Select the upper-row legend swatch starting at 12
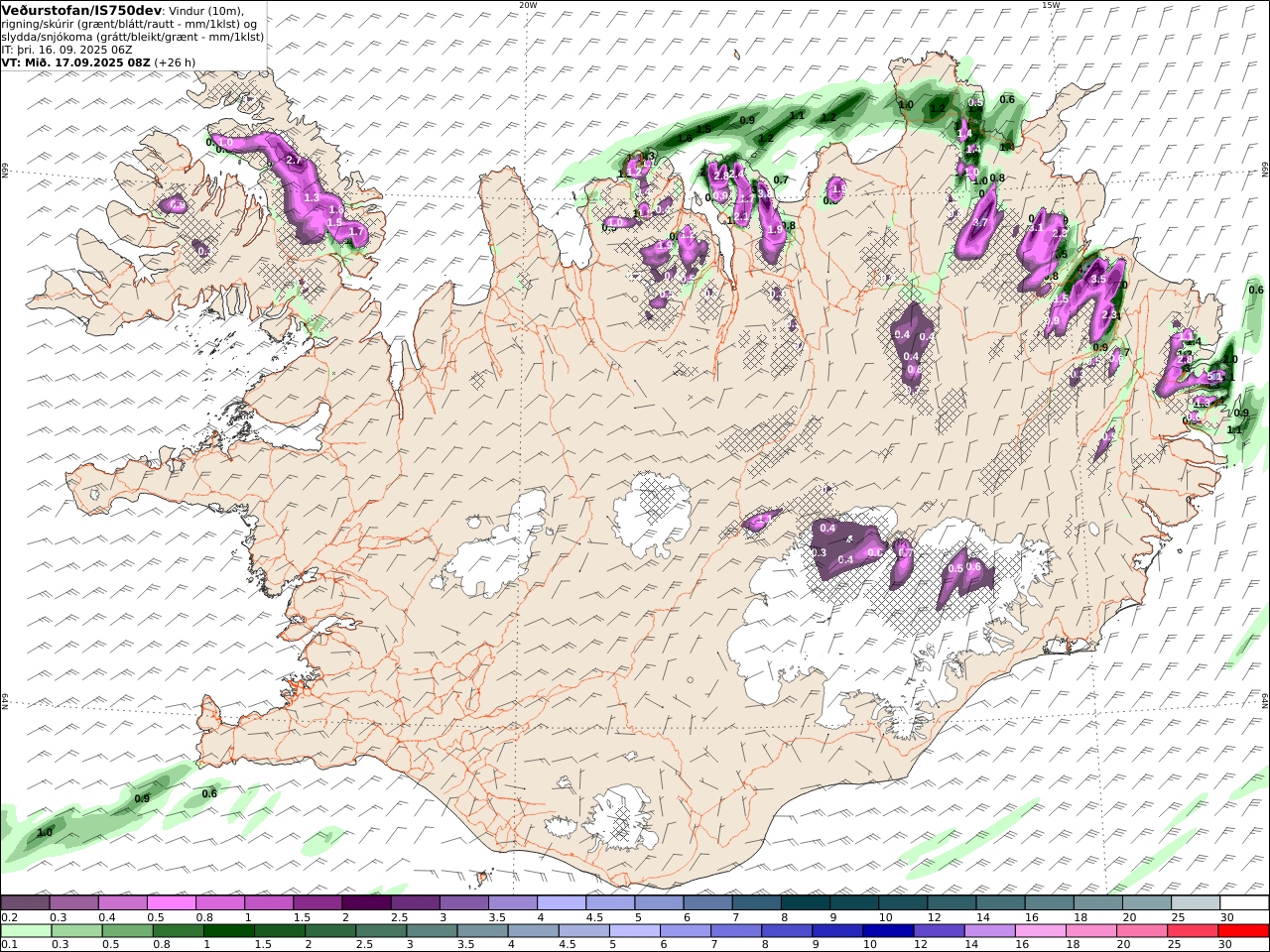This screenshot has height=952, width=1270. tap(951, 902)
